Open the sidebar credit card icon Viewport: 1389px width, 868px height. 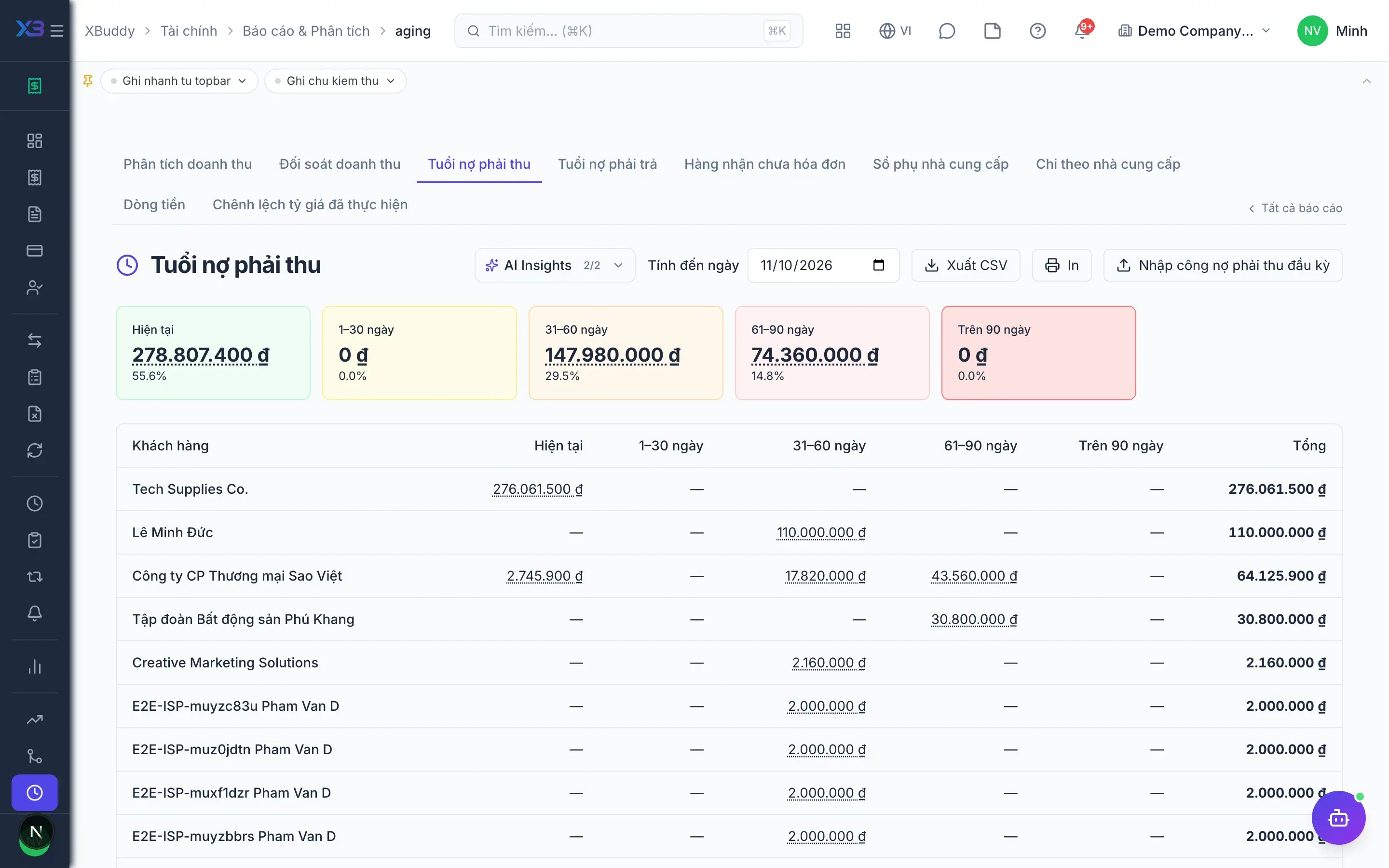click(34, 250)
